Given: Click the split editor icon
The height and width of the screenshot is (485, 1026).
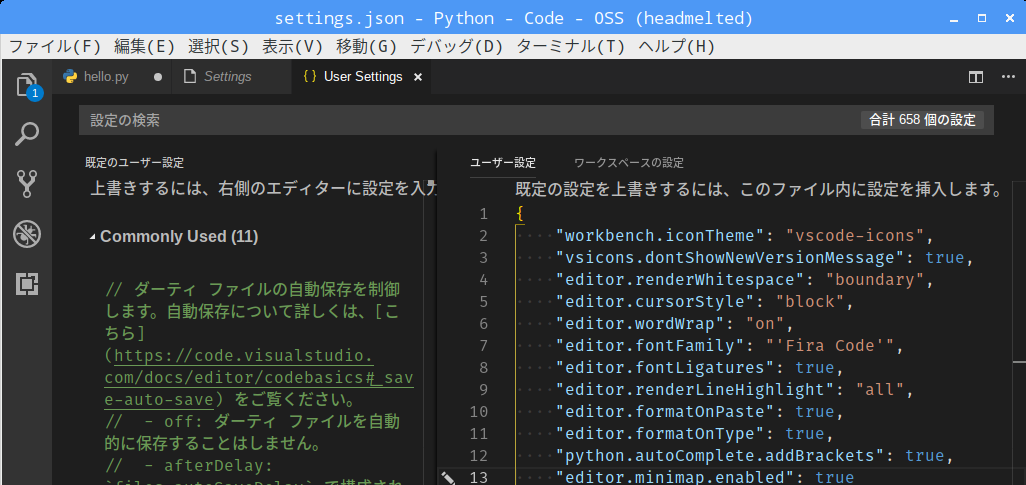Looking at the screenshot, I should [x=976, y=77].
